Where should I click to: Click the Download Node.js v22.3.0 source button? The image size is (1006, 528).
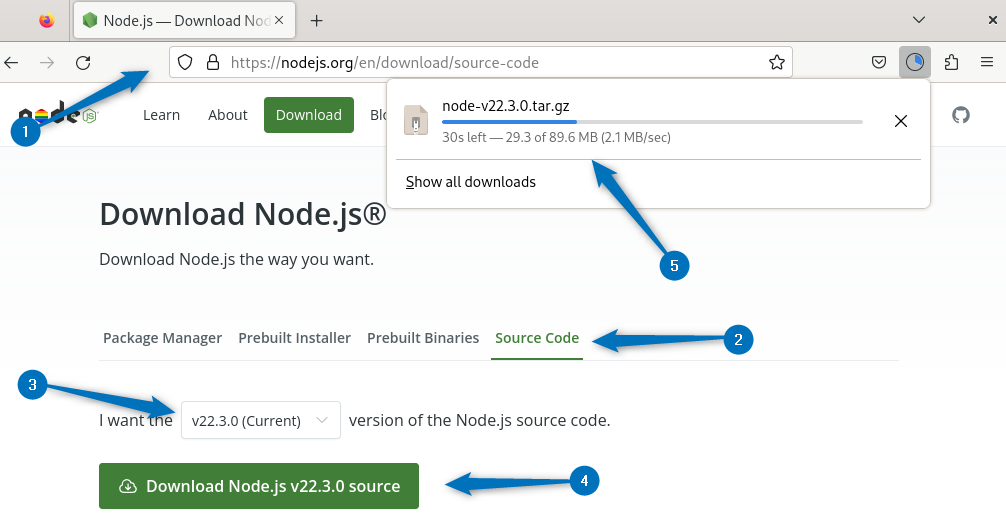coord(259,486)
